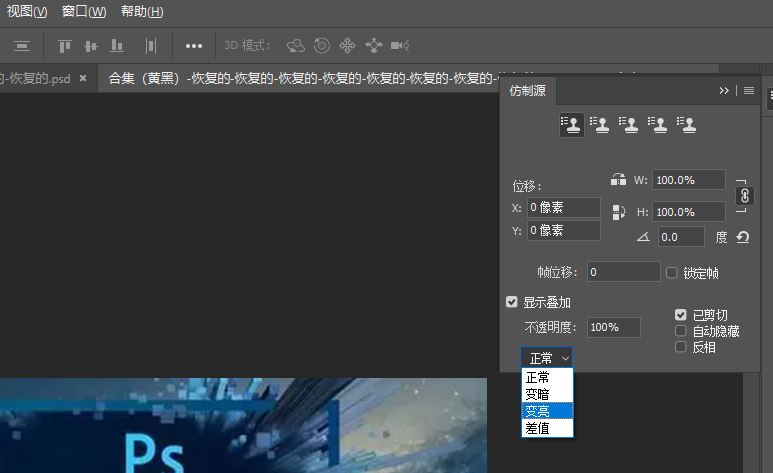The image size is (773, 473).
Task: Open the 视图(V) menu
Action: [27, 11]
